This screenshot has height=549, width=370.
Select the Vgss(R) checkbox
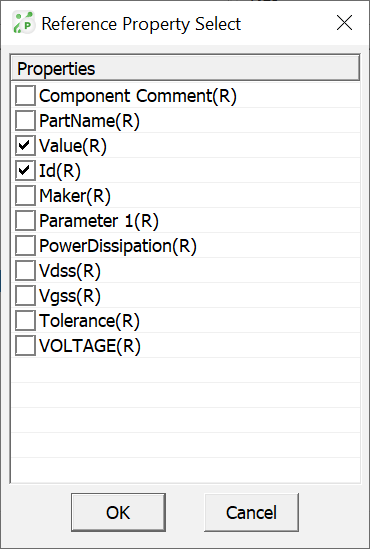[25, 296]
